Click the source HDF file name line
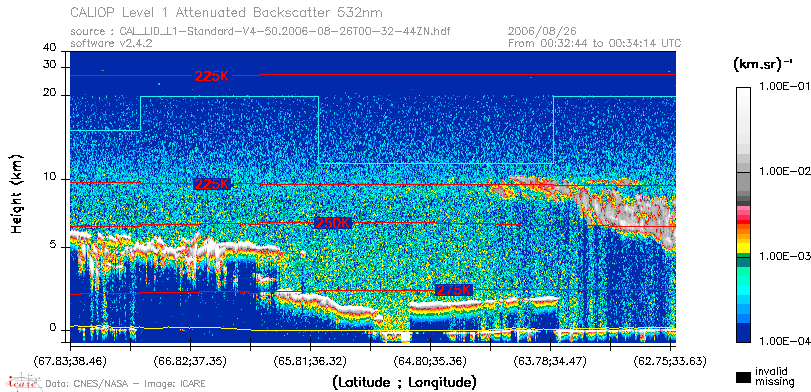Screen dimensions: 811x392 260,32
